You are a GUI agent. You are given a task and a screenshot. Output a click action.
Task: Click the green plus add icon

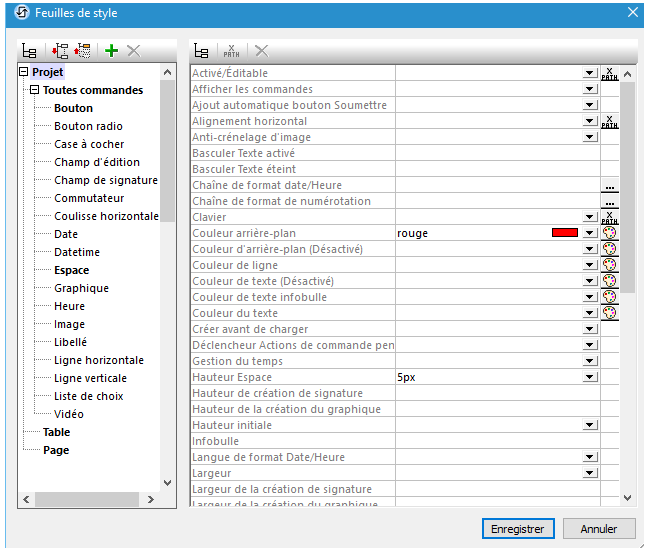point(111,50)
